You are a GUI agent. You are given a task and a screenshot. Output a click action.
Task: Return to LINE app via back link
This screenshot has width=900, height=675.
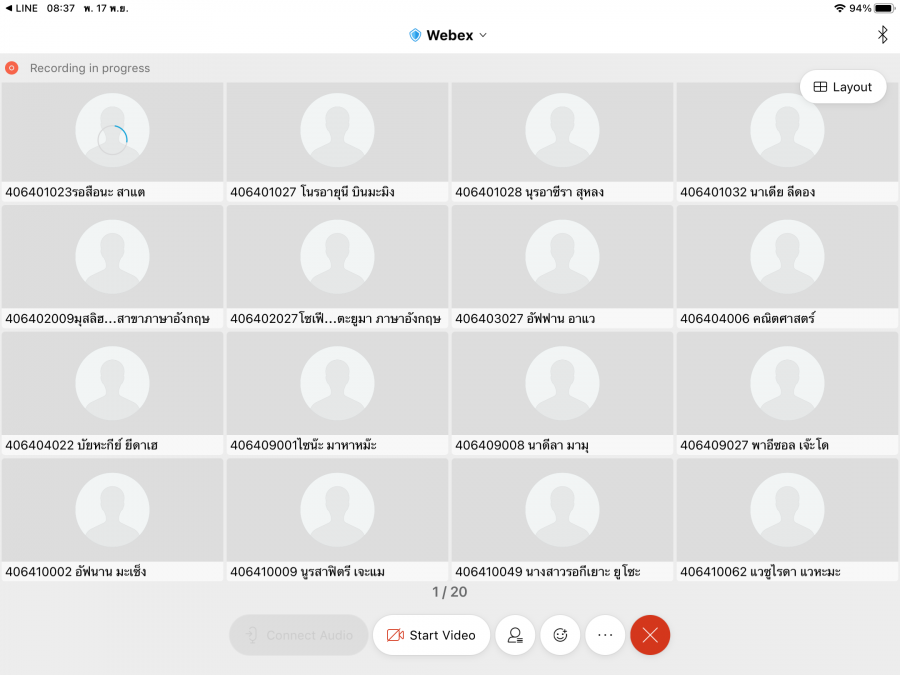(22, 8)
